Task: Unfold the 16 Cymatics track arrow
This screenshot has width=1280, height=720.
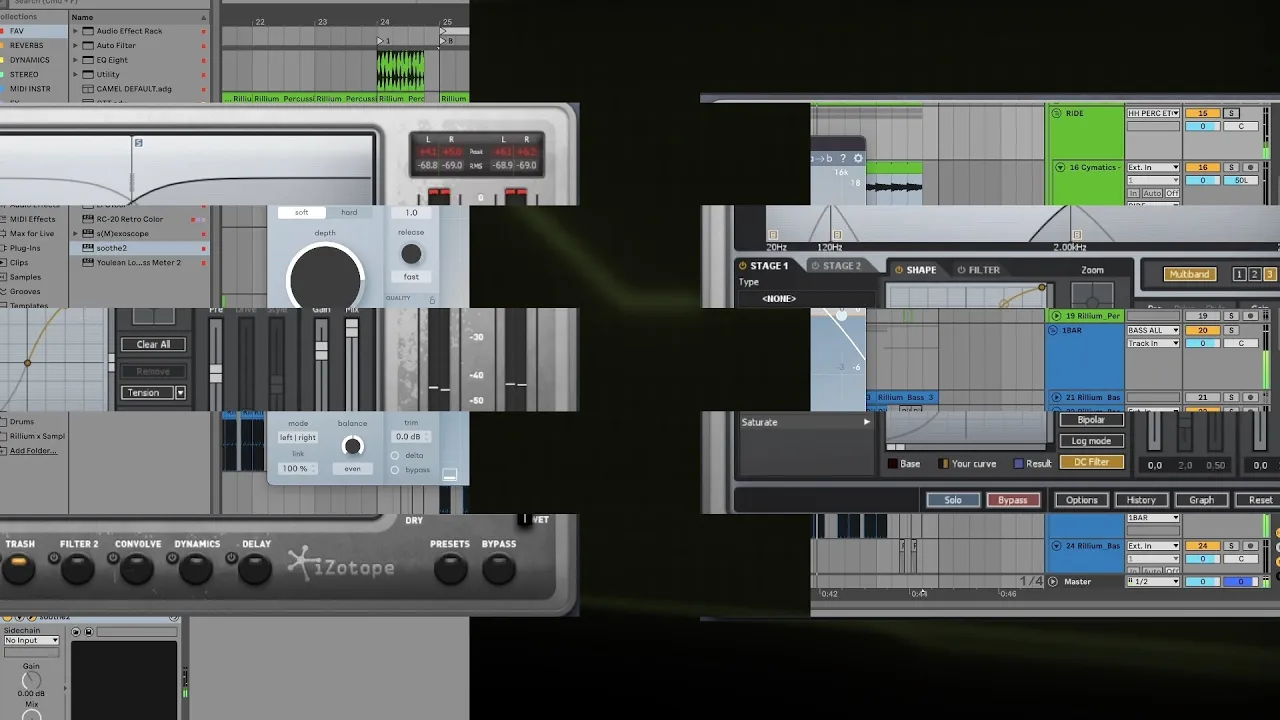Action: coord(1060,168)
